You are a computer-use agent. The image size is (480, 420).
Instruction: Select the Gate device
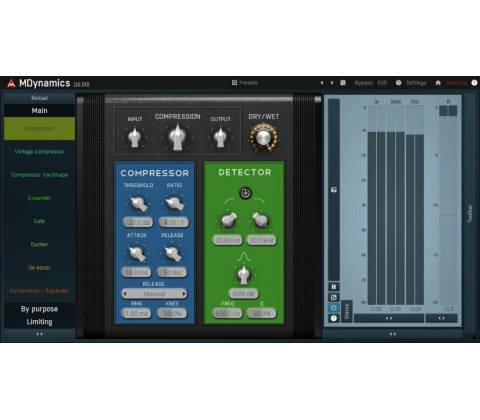[x=39, y=221]
